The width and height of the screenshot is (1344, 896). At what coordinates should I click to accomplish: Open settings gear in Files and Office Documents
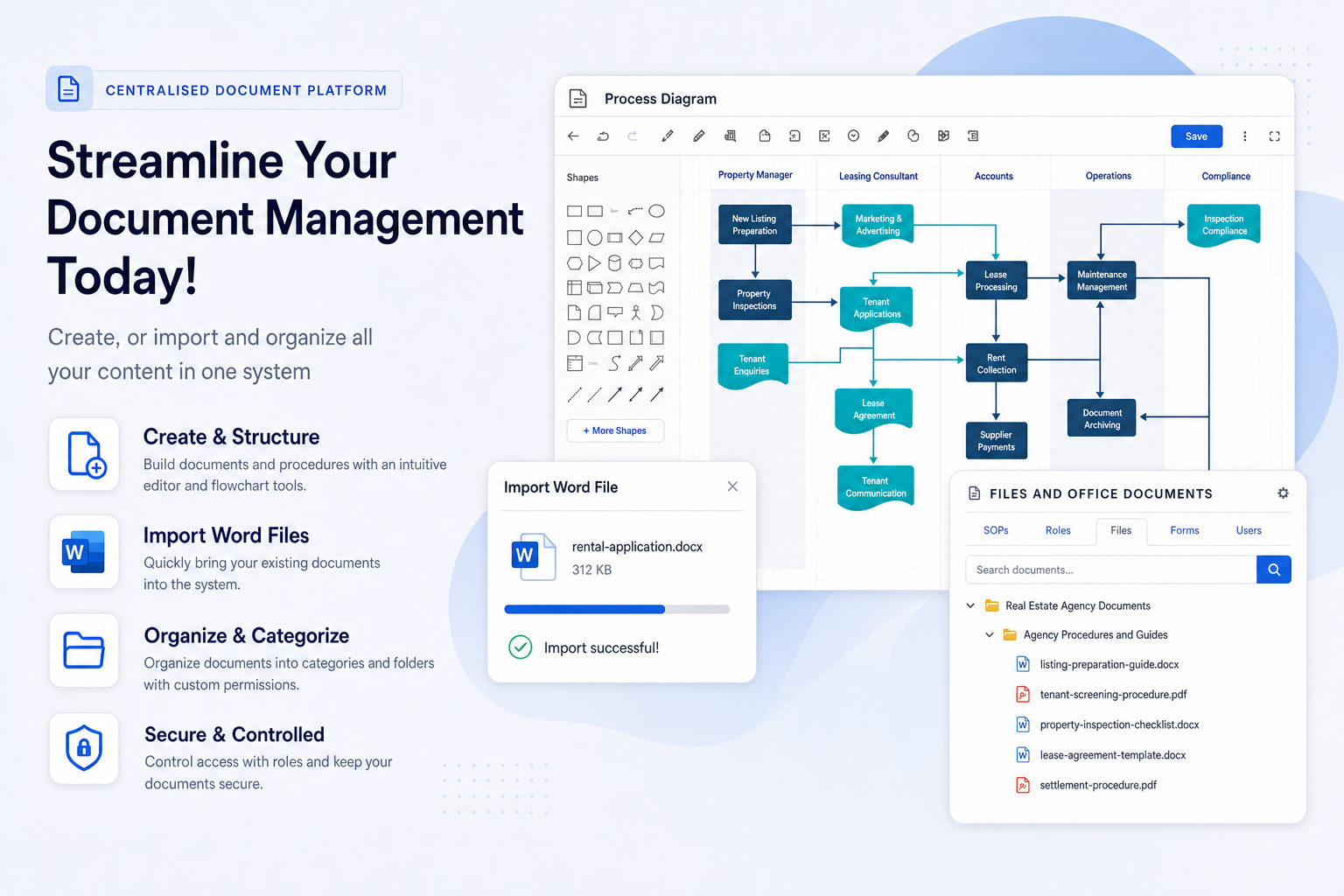click(1283, 493)
